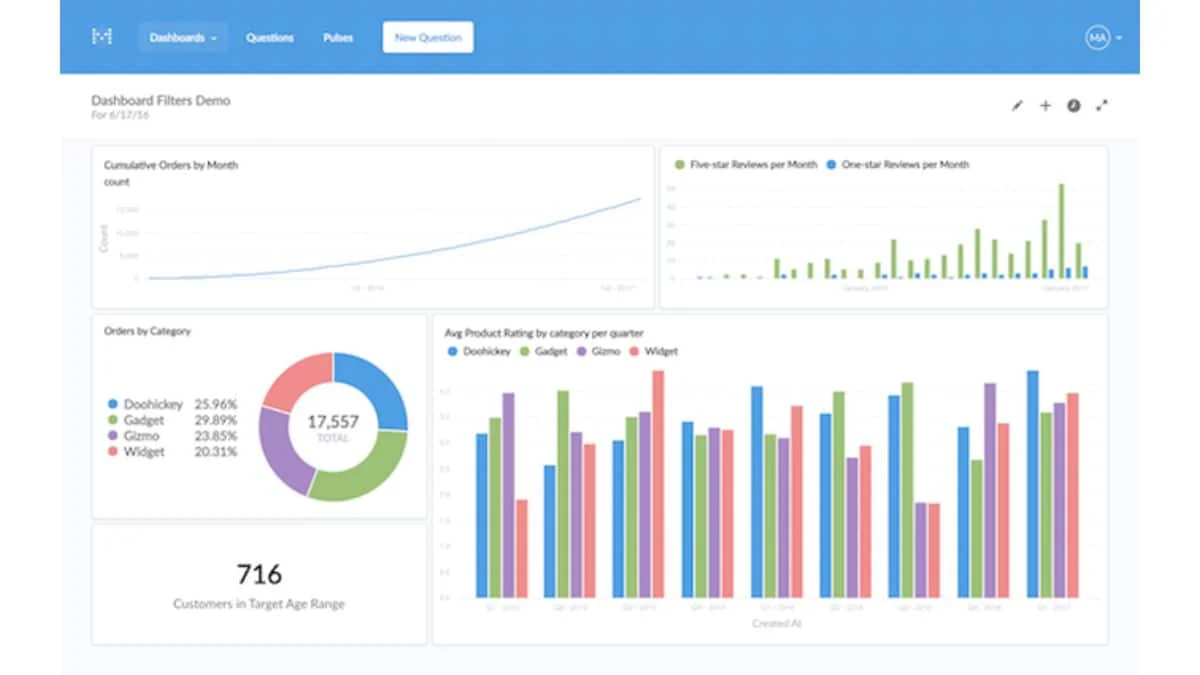Screen dimensions: 1200x675
Task: Click the New Question button
Action: (x=428, y=38)
